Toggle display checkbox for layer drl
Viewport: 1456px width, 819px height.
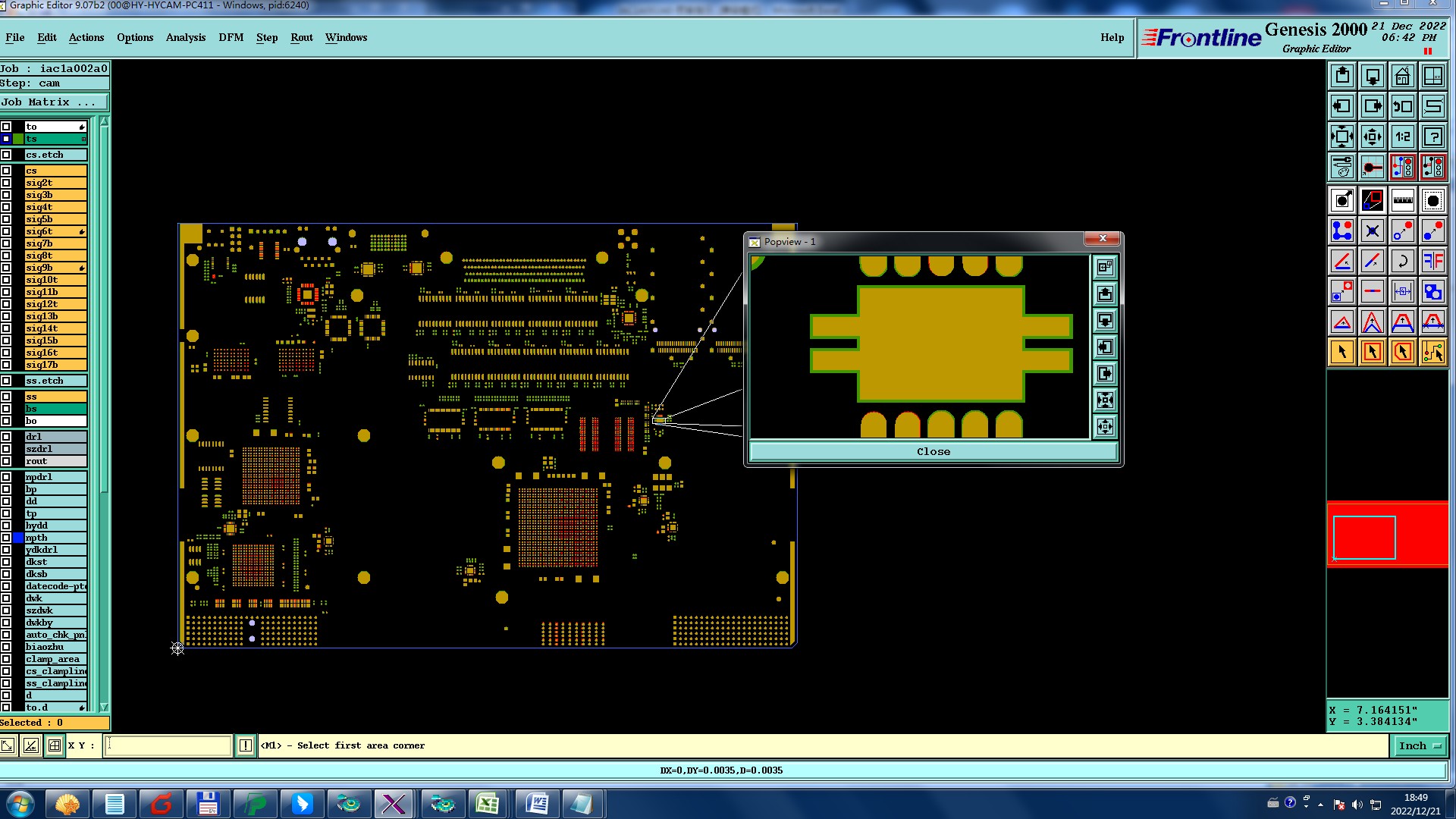click(x=6, y=437)
